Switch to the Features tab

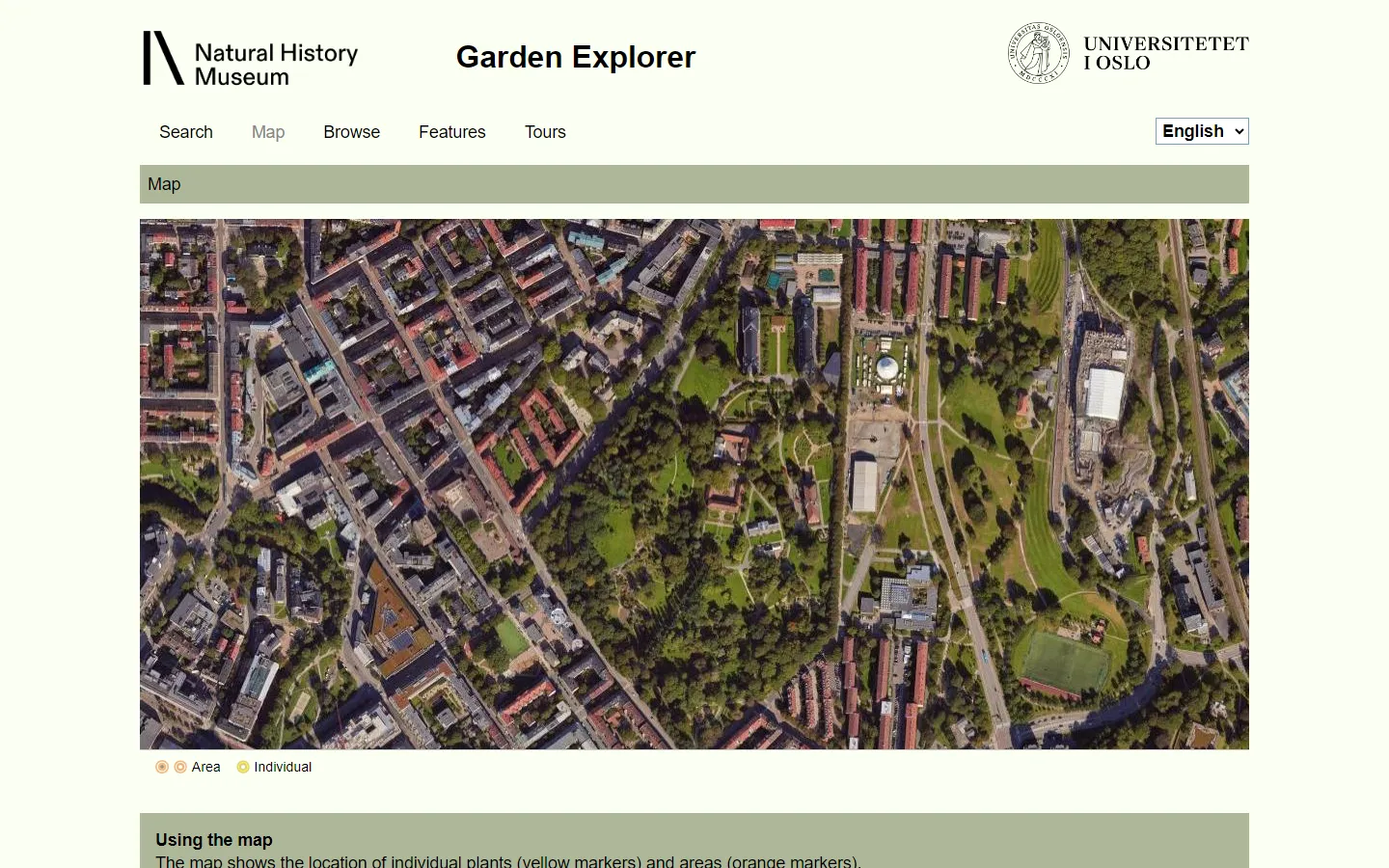pyautogui.click(x=452, y=132)
